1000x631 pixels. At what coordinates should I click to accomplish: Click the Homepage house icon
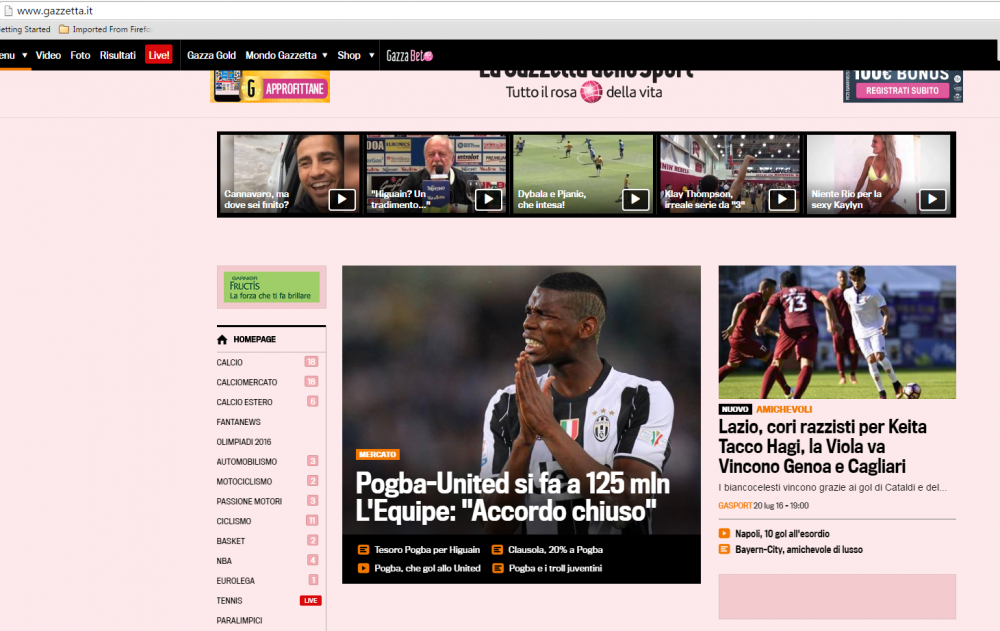pyautogui.click(x=222, y=339)
